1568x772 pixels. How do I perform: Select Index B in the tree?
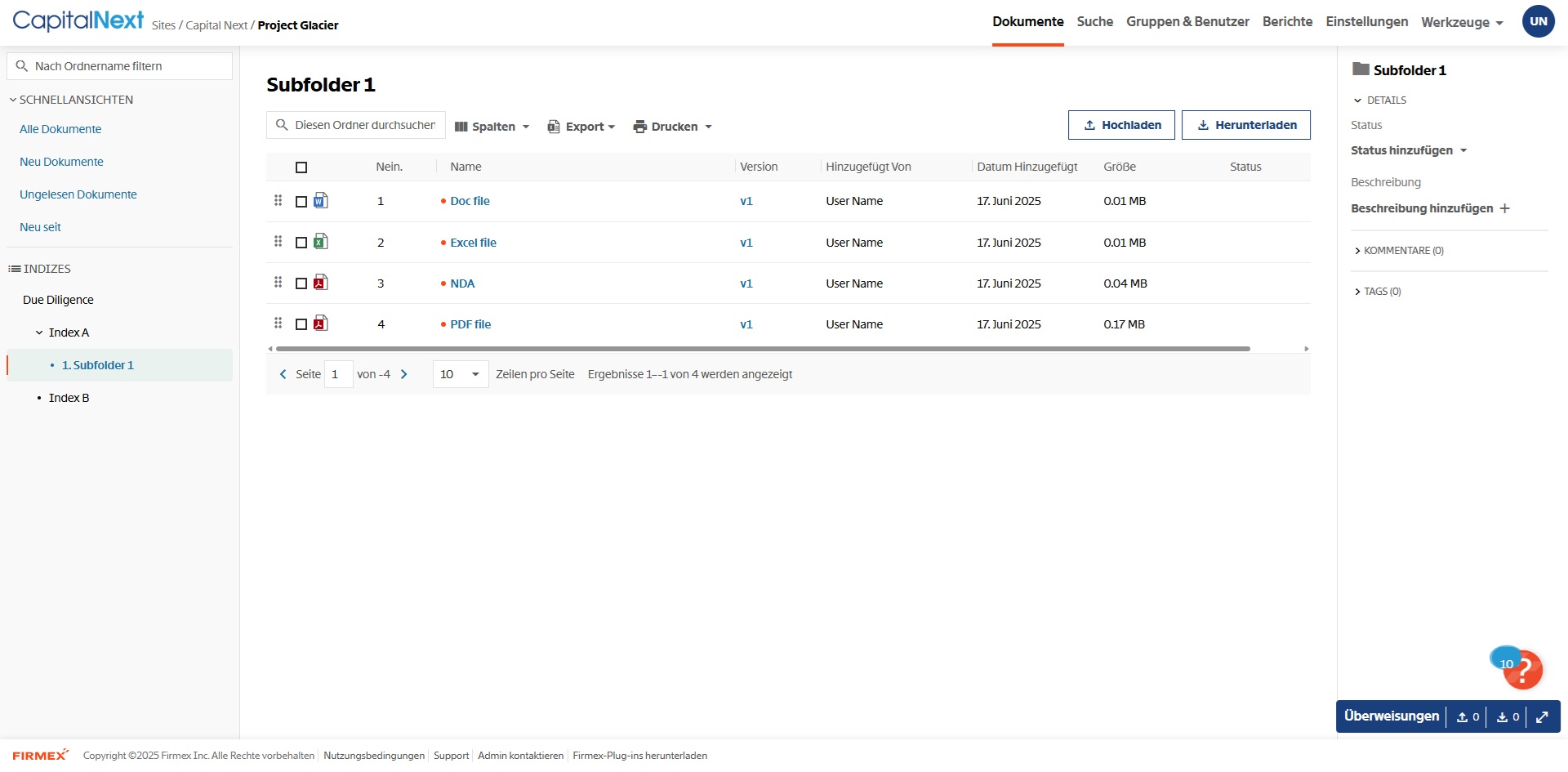click(x=69, y=398)
